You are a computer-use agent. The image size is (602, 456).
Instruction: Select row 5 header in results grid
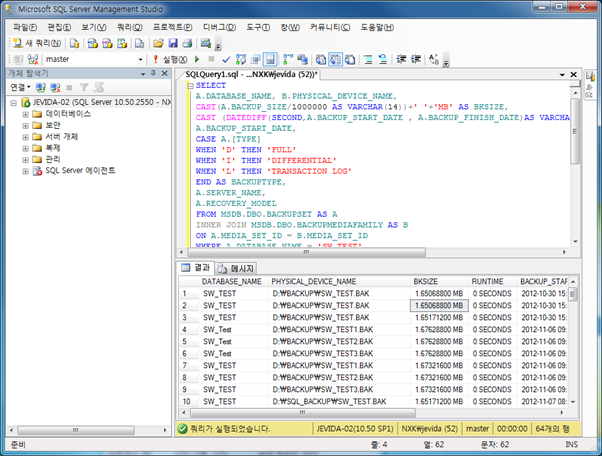[x=189, y=341]
